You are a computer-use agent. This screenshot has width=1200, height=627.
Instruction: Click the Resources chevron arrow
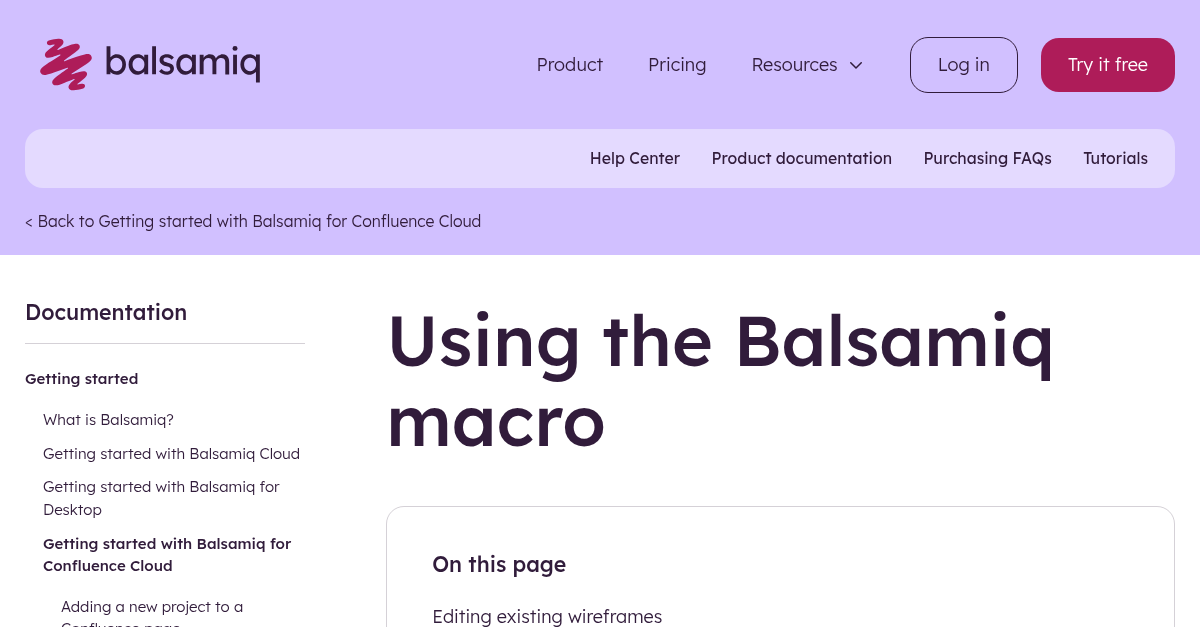pyautogui.click(x=856, y=65)
